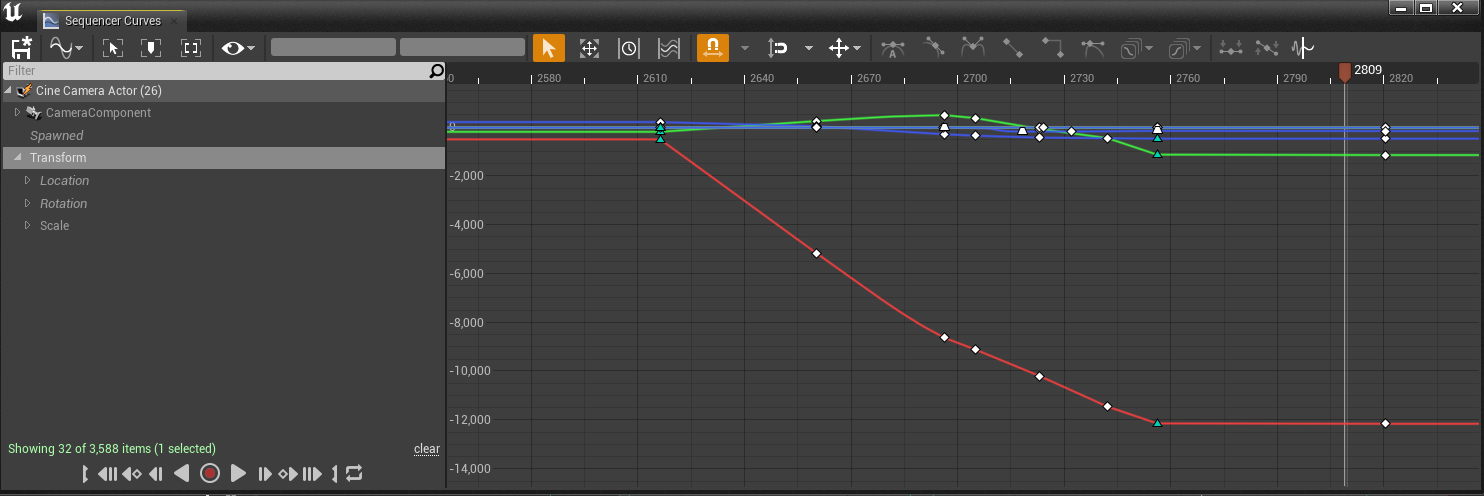
Task: Click the clear link to reset selection filter
Action: pyautogui.click(x=427, y=449)
